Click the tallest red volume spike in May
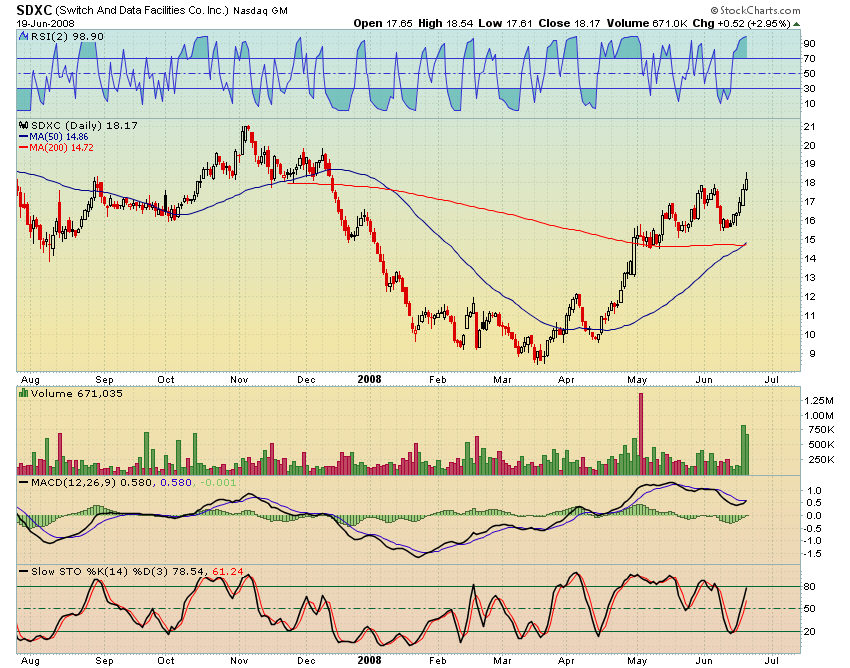The height and width of the screenshot is (668, 850). click(x=641, y=434)
